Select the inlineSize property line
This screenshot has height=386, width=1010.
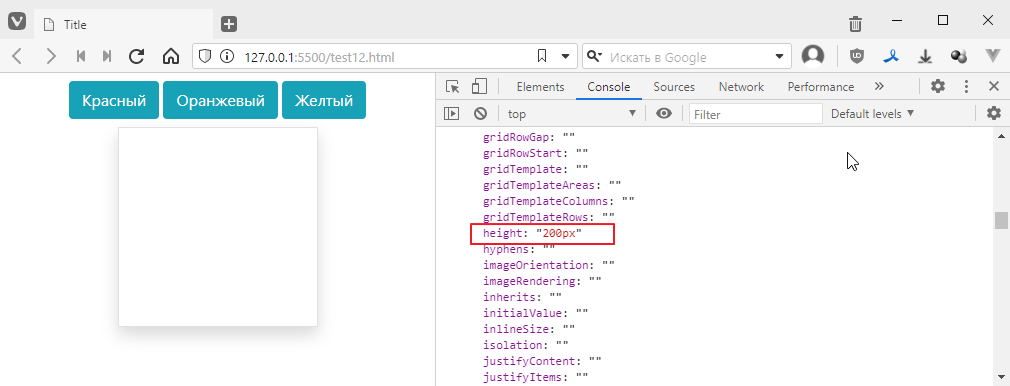pos(529,329)
